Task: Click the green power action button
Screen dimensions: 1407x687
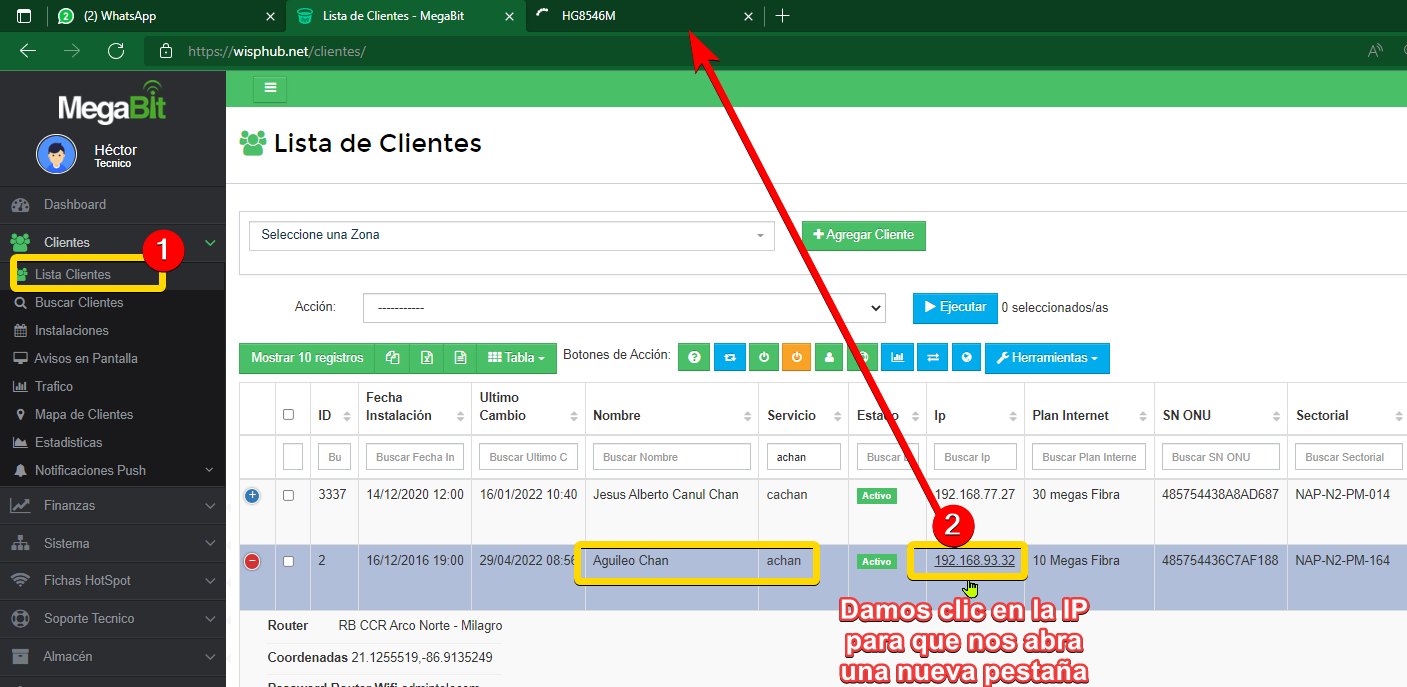Action: pos(764,357)
